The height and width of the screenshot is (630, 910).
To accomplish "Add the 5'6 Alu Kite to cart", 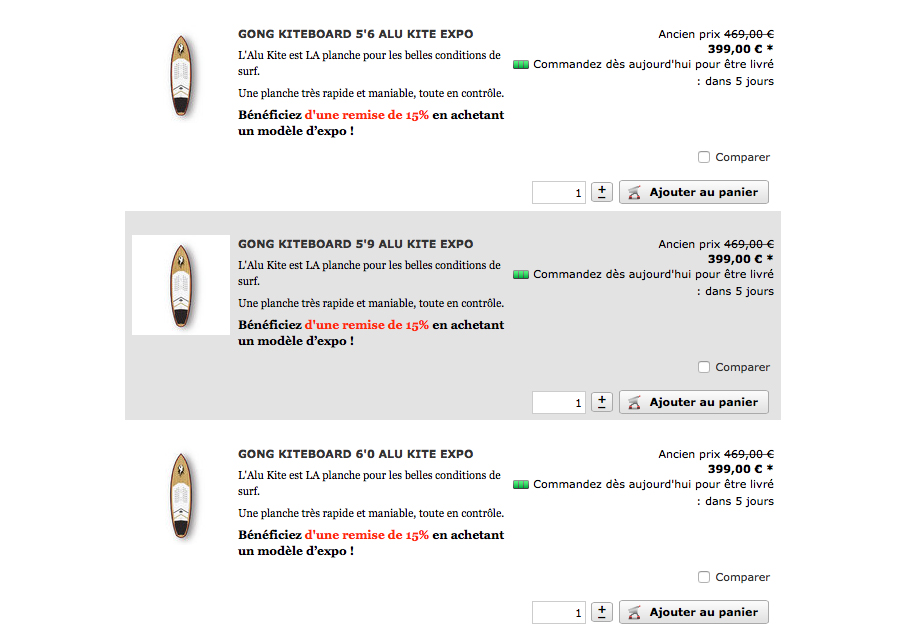I will click(694, 192).
